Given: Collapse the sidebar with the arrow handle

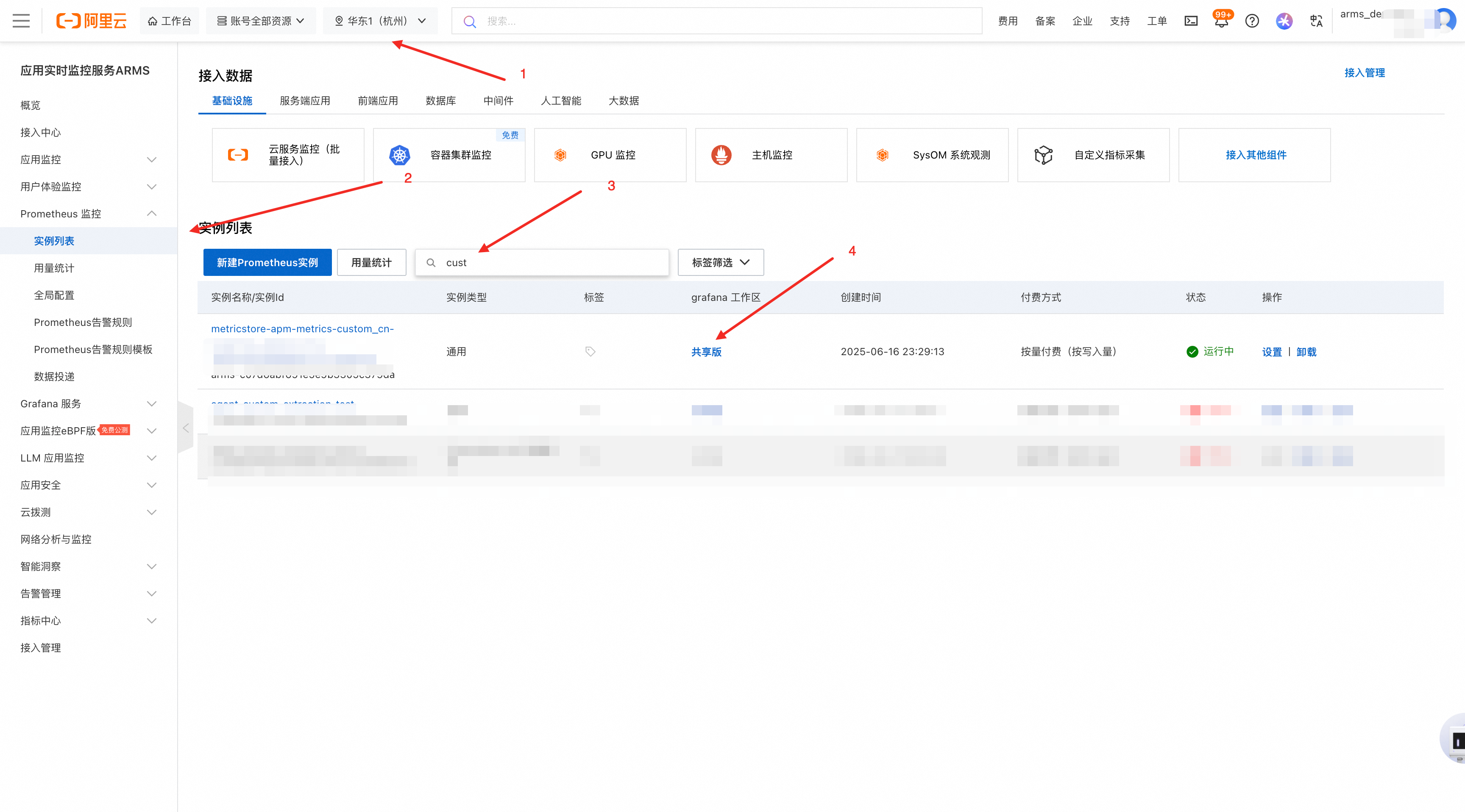Looking at the screenshot, I should pos(185,428).
